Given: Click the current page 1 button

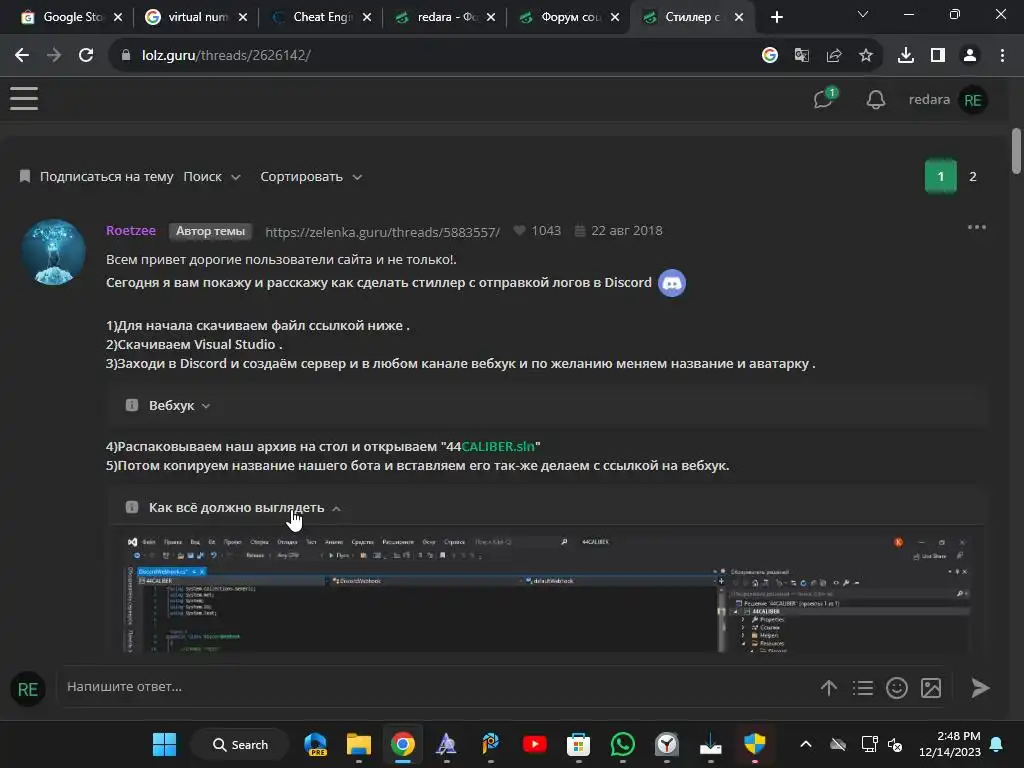Looking at the screenshot, I should pyautogui.click(x=940, y=176).
